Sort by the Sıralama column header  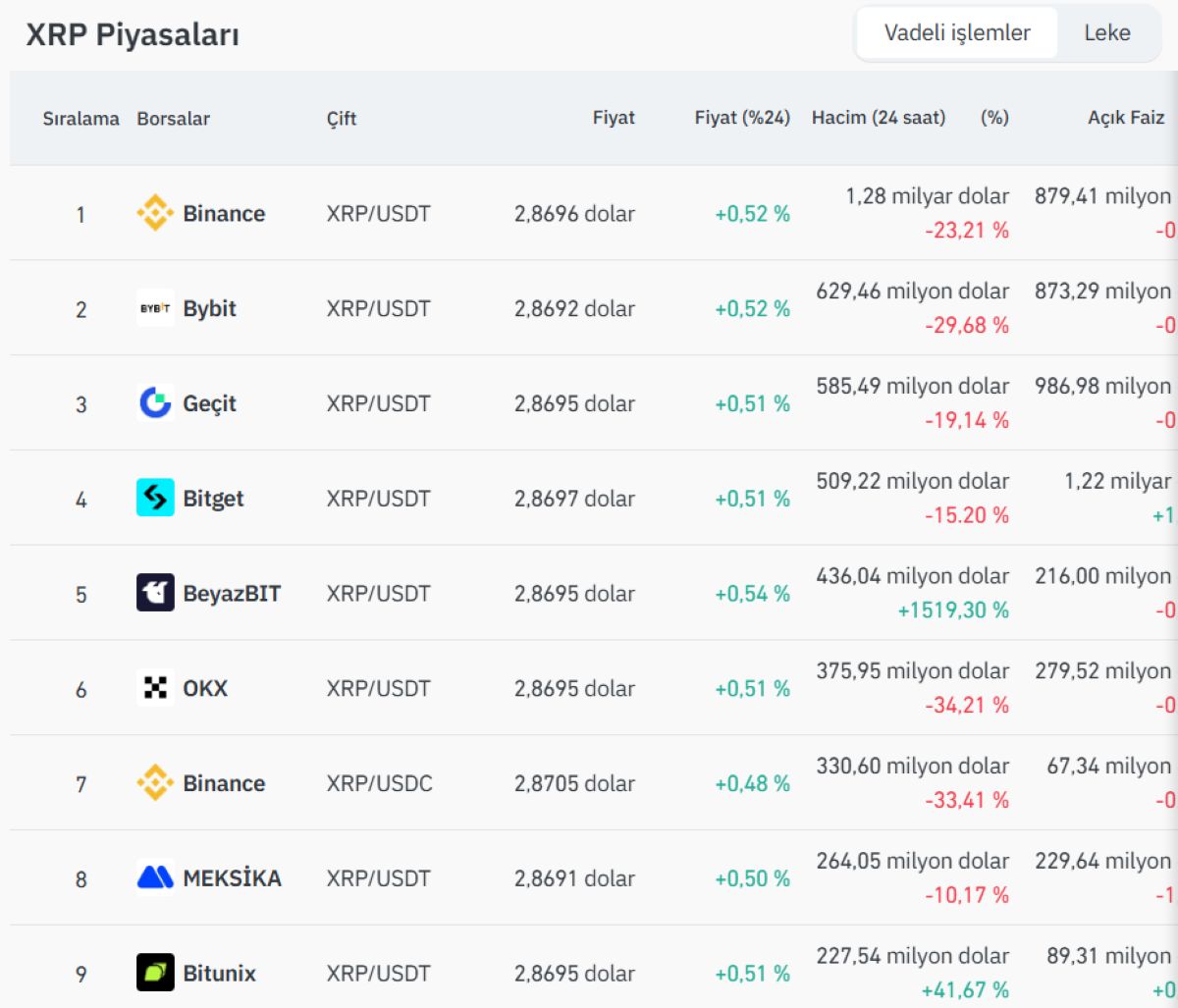[x=80, y=118]
